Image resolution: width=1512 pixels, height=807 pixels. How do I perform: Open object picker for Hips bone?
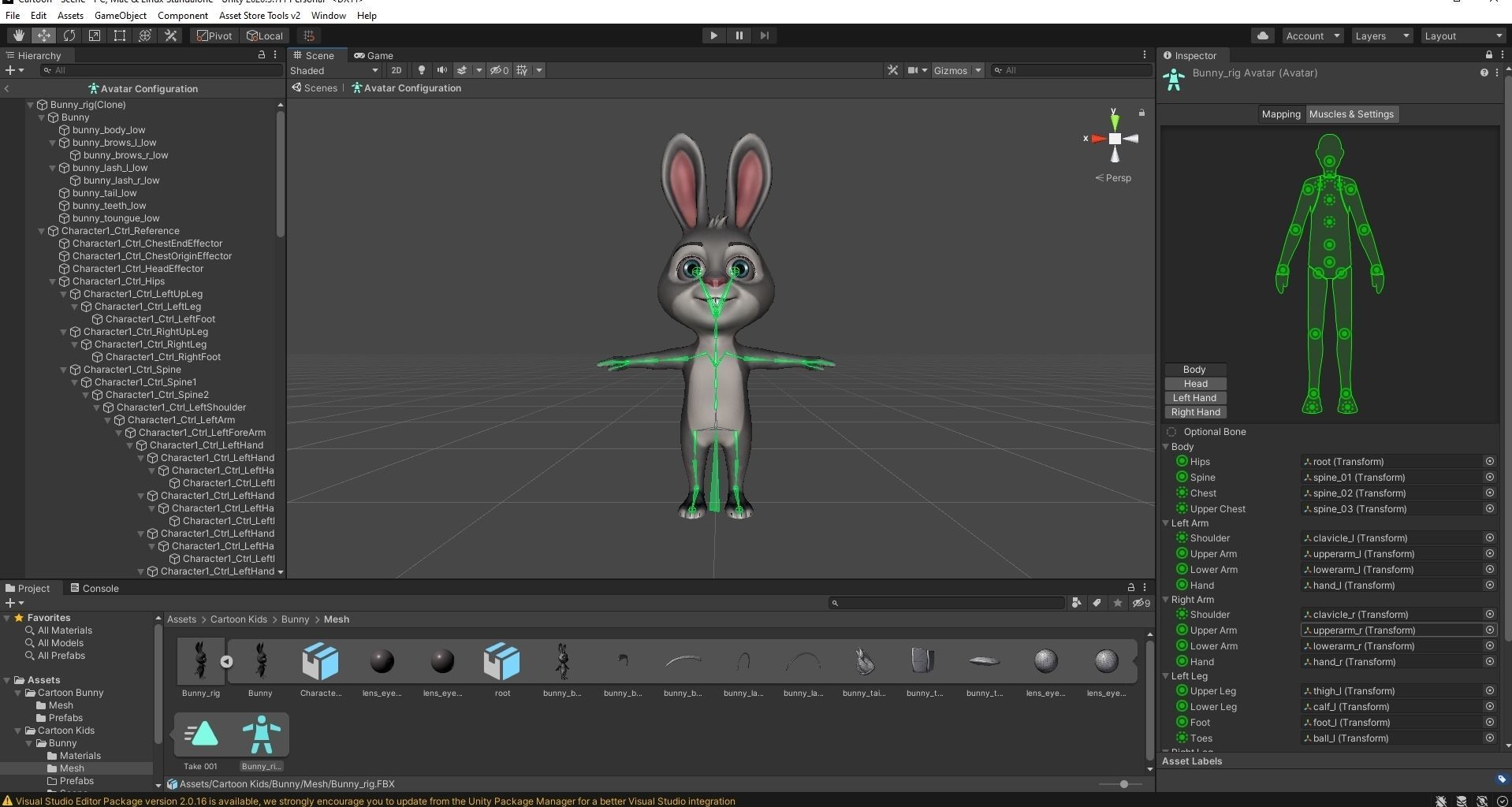tap(1489, 462)
